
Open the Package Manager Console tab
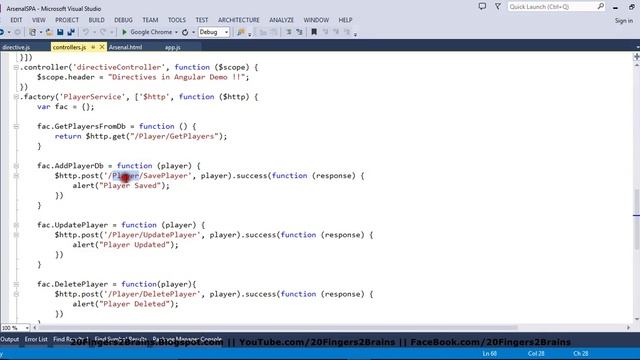pos(187,339)
